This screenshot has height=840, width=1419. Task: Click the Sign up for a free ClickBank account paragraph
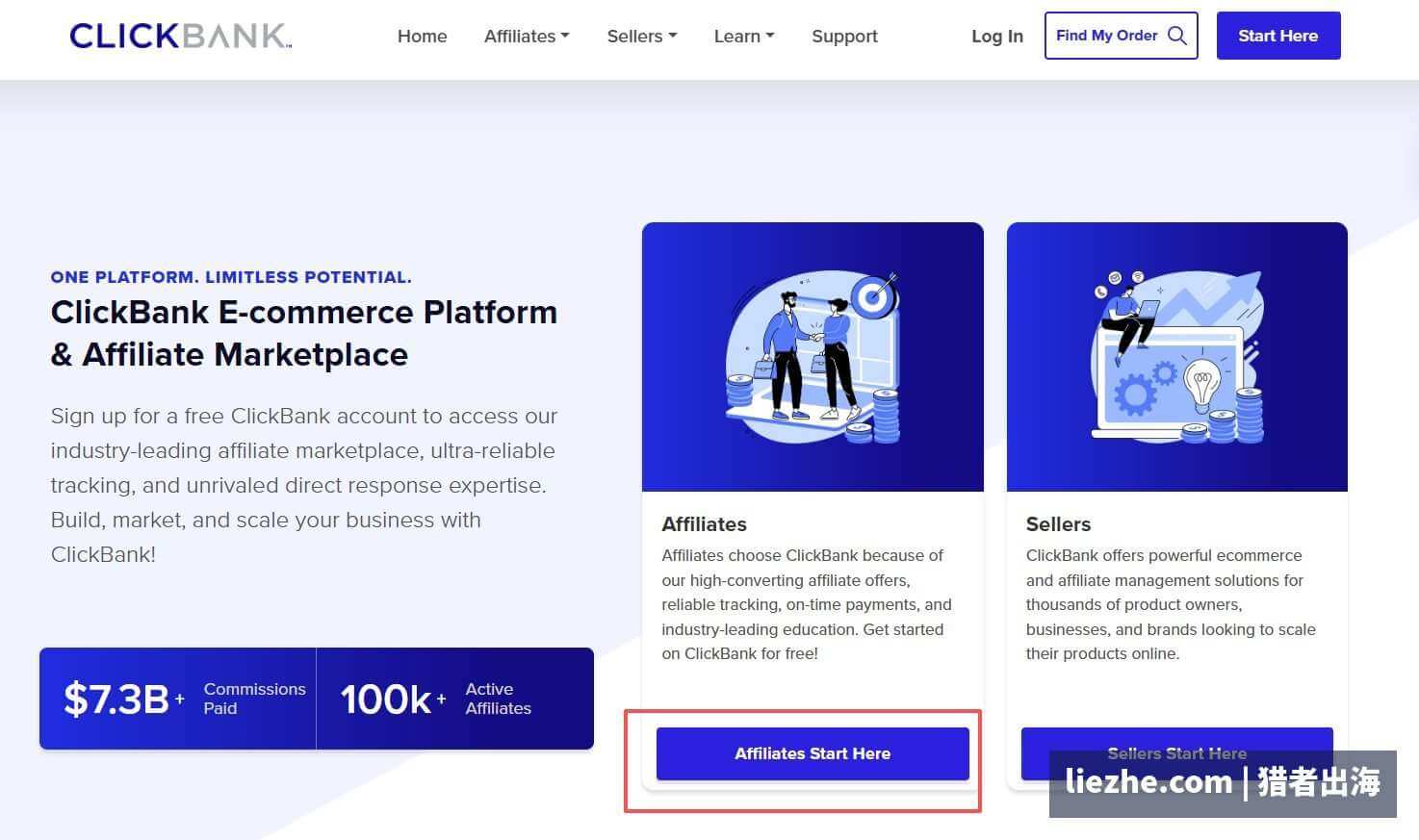pos(304,485)
